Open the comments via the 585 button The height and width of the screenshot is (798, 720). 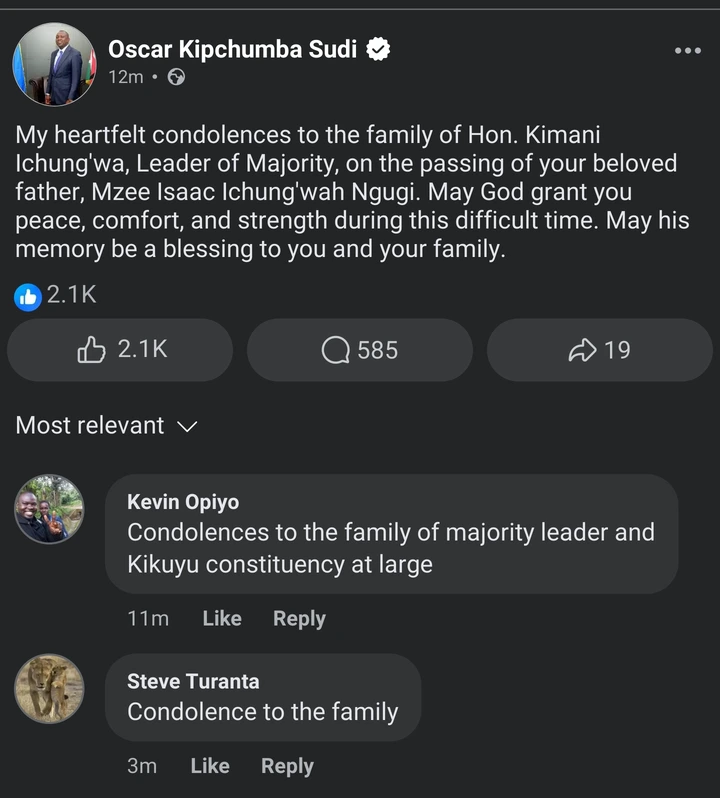360,350
